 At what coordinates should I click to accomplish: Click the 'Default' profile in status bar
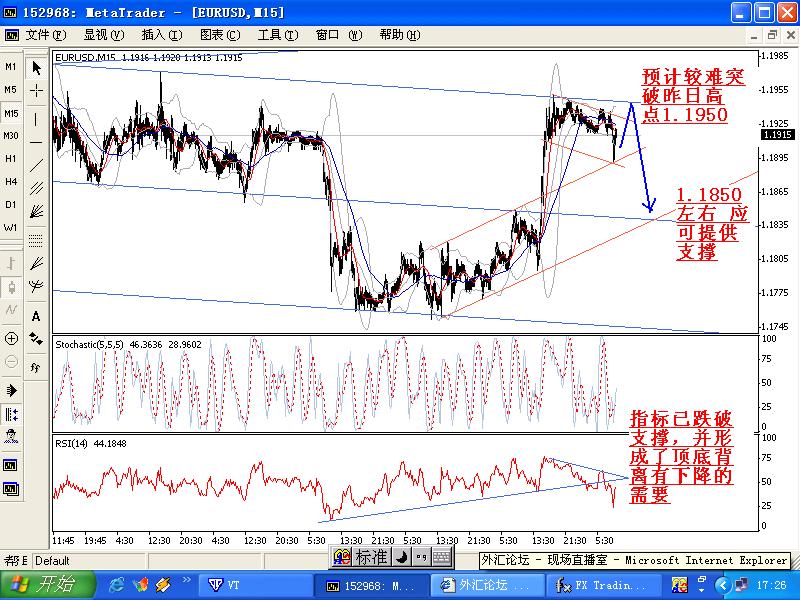(52, 561)
